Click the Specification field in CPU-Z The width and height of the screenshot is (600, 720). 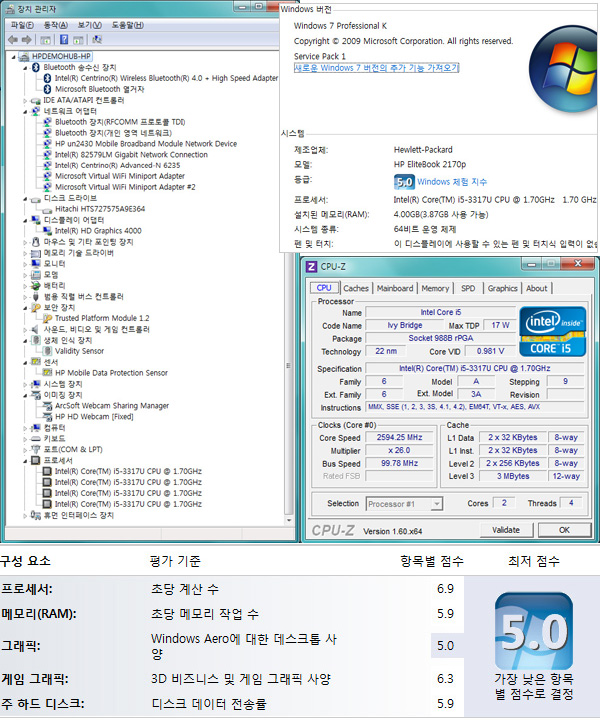pos(475,368)
